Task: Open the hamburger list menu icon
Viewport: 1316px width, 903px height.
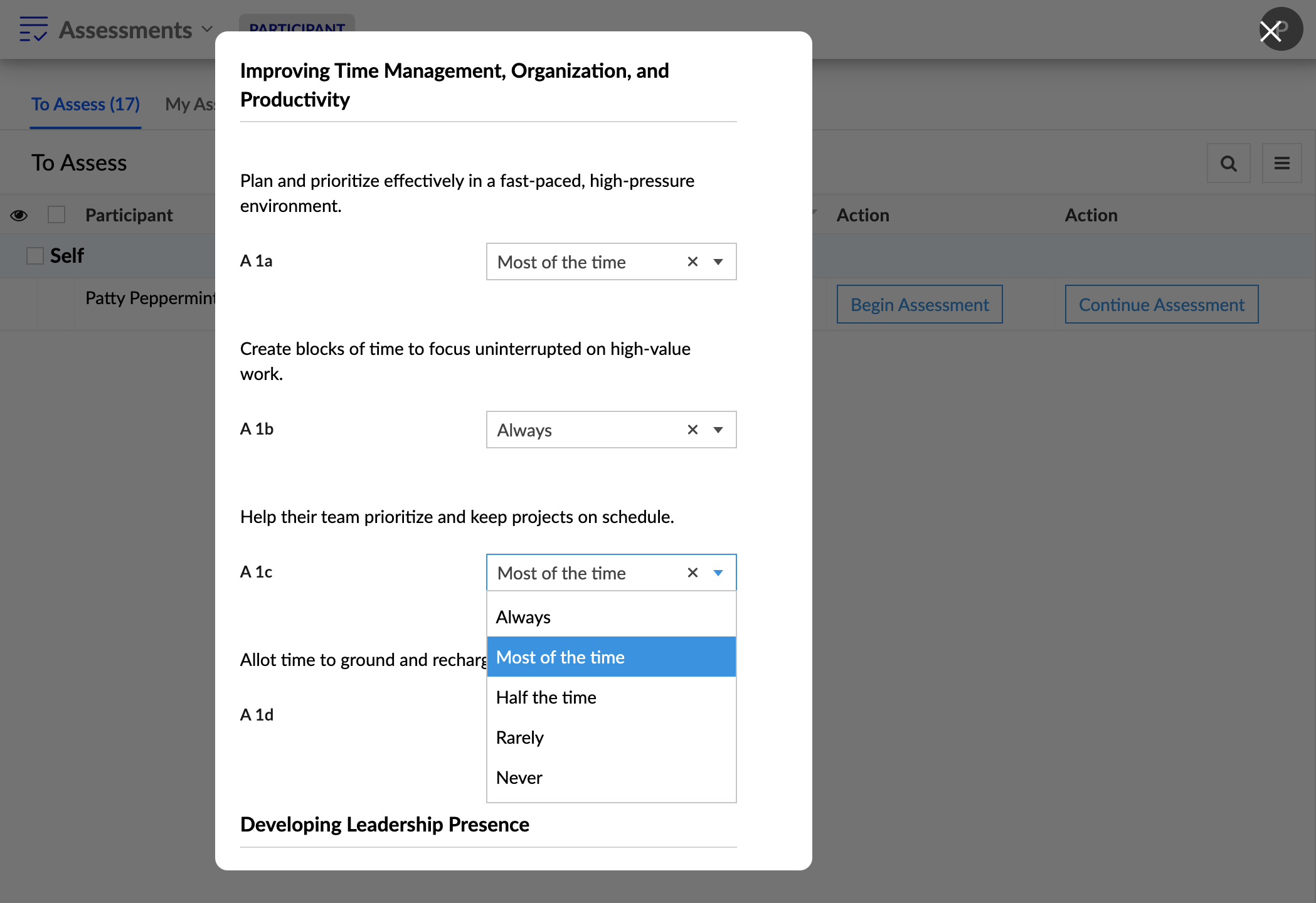Action: (x=1282, y=164)
